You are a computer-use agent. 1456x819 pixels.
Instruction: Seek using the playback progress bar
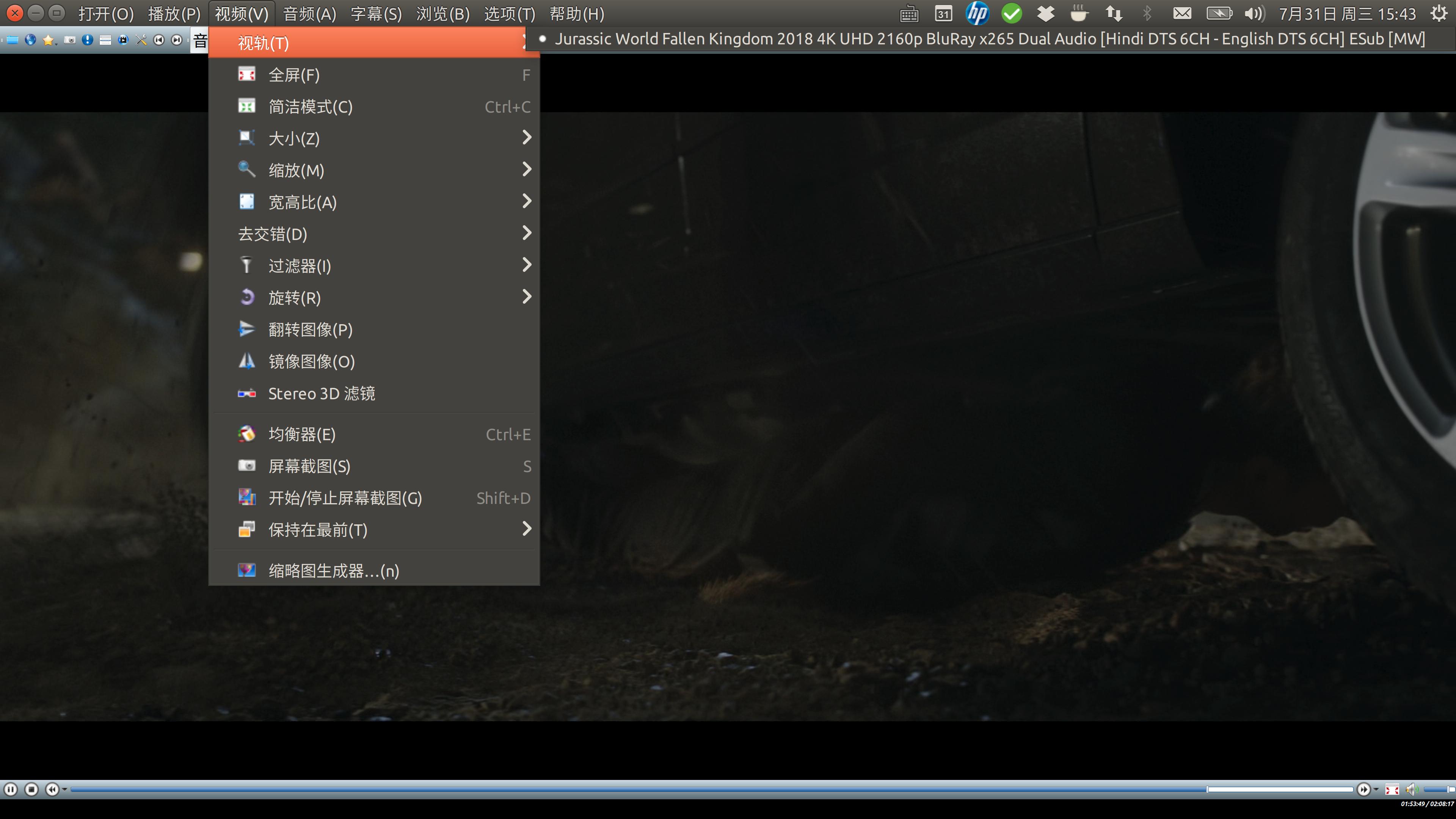coord(712,789)
